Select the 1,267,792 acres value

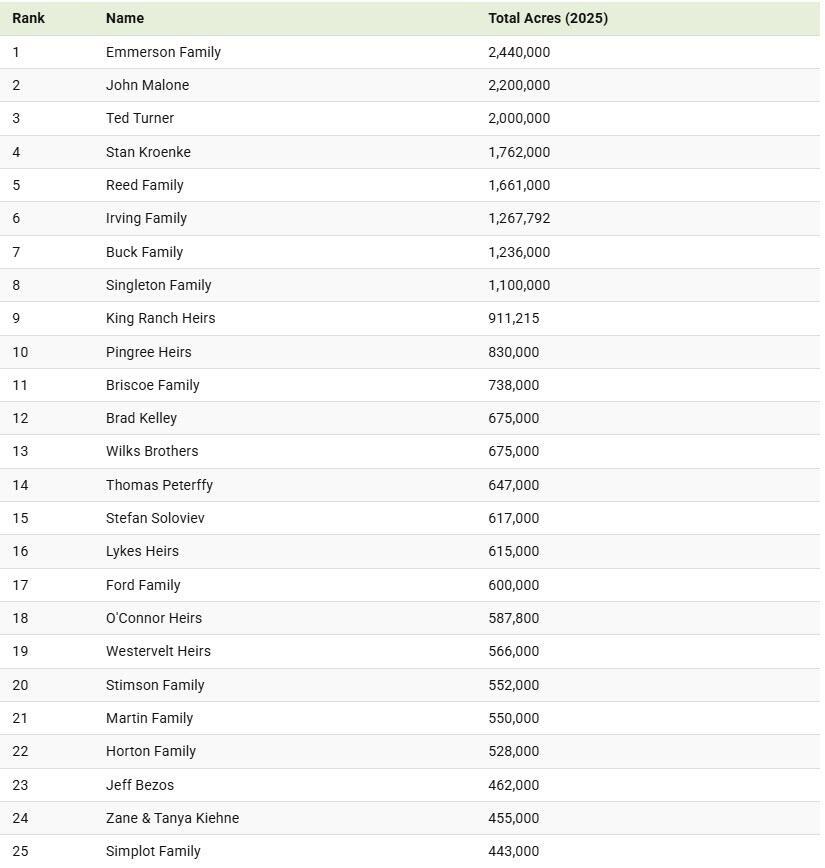point(519,218)
